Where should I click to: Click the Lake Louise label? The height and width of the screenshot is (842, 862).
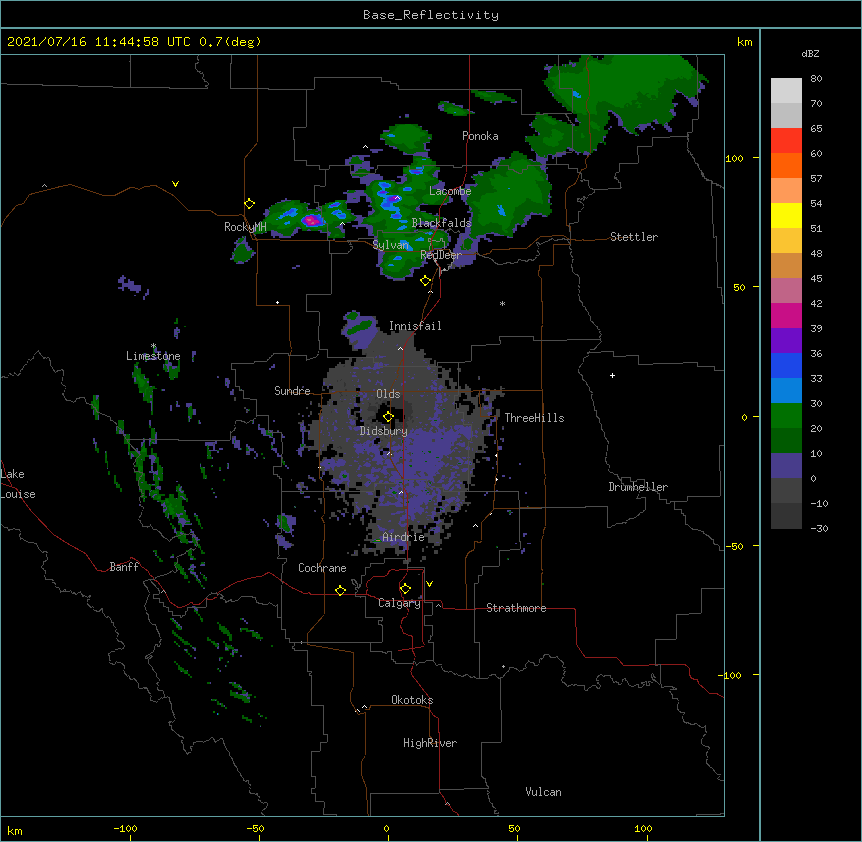[18, 484]
